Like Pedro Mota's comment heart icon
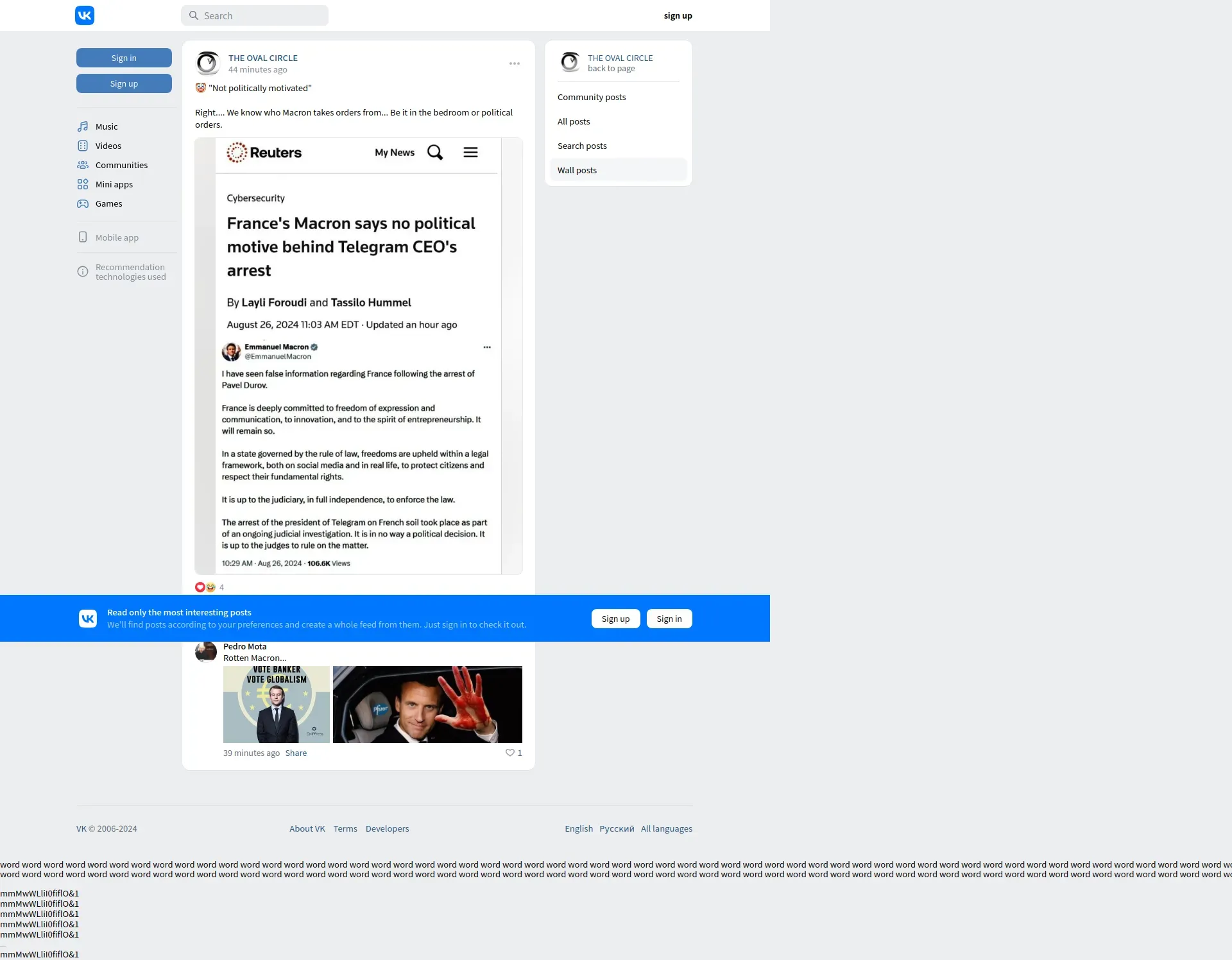This screenshot has width=1232, height=960. (509, 753)
